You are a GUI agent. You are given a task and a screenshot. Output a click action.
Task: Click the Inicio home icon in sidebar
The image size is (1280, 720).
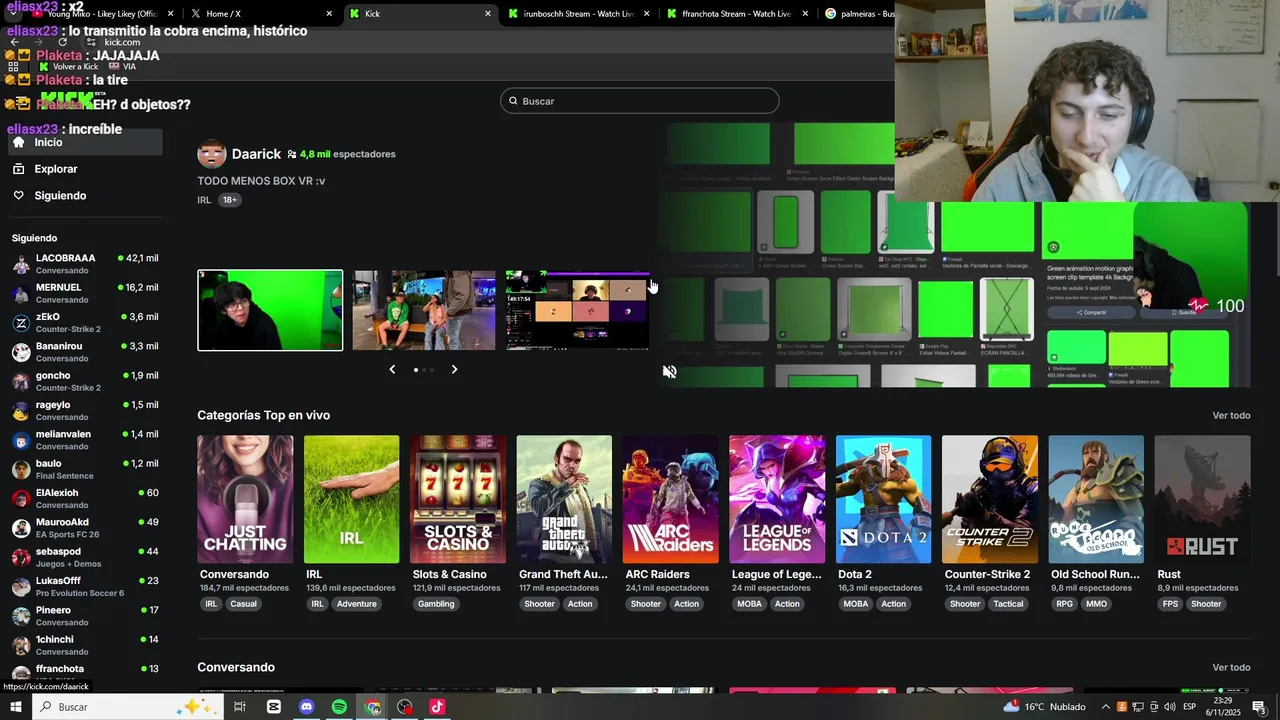tap(18, 142)
